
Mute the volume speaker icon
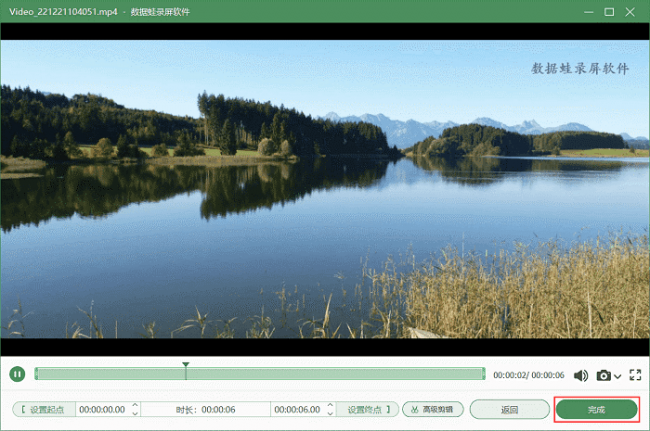581,375
